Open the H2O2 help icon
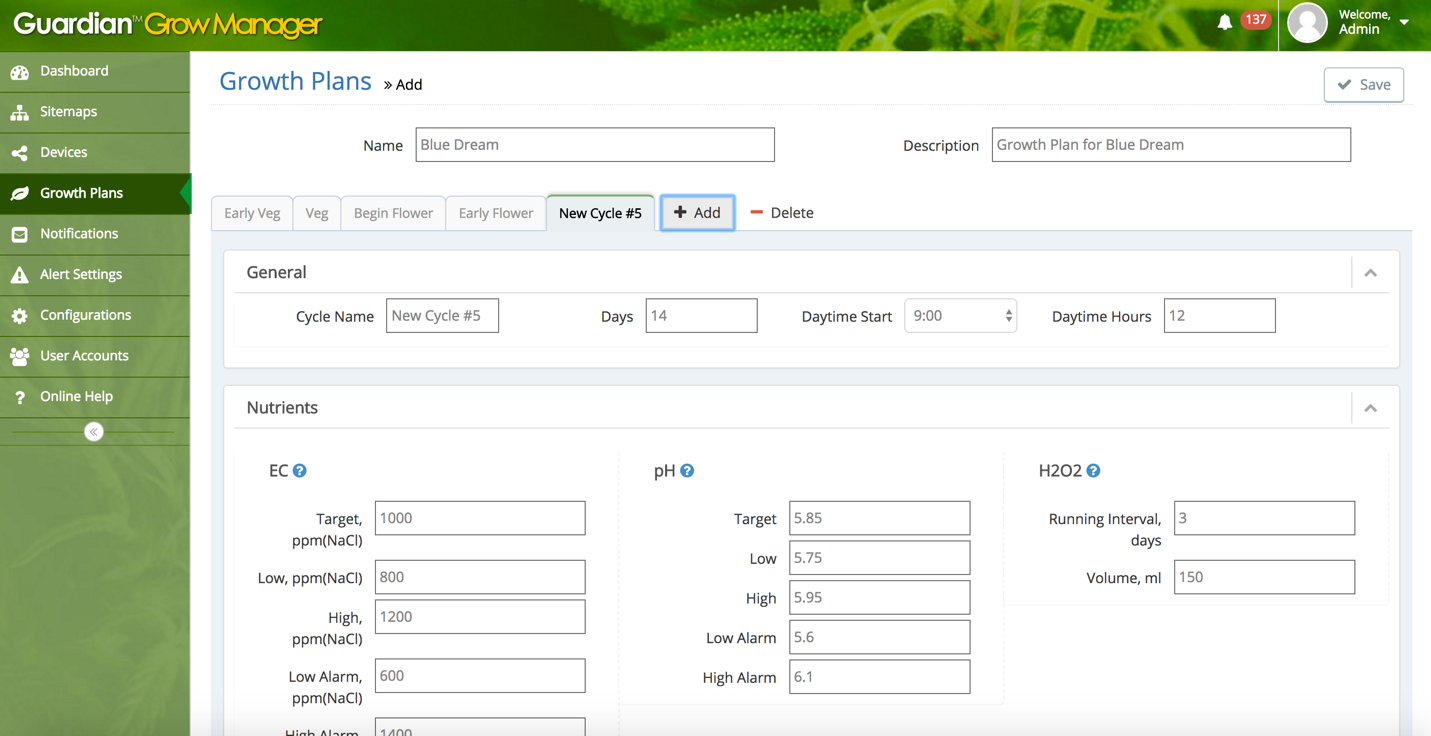The image size is (1431, 736). point(1093,470)
